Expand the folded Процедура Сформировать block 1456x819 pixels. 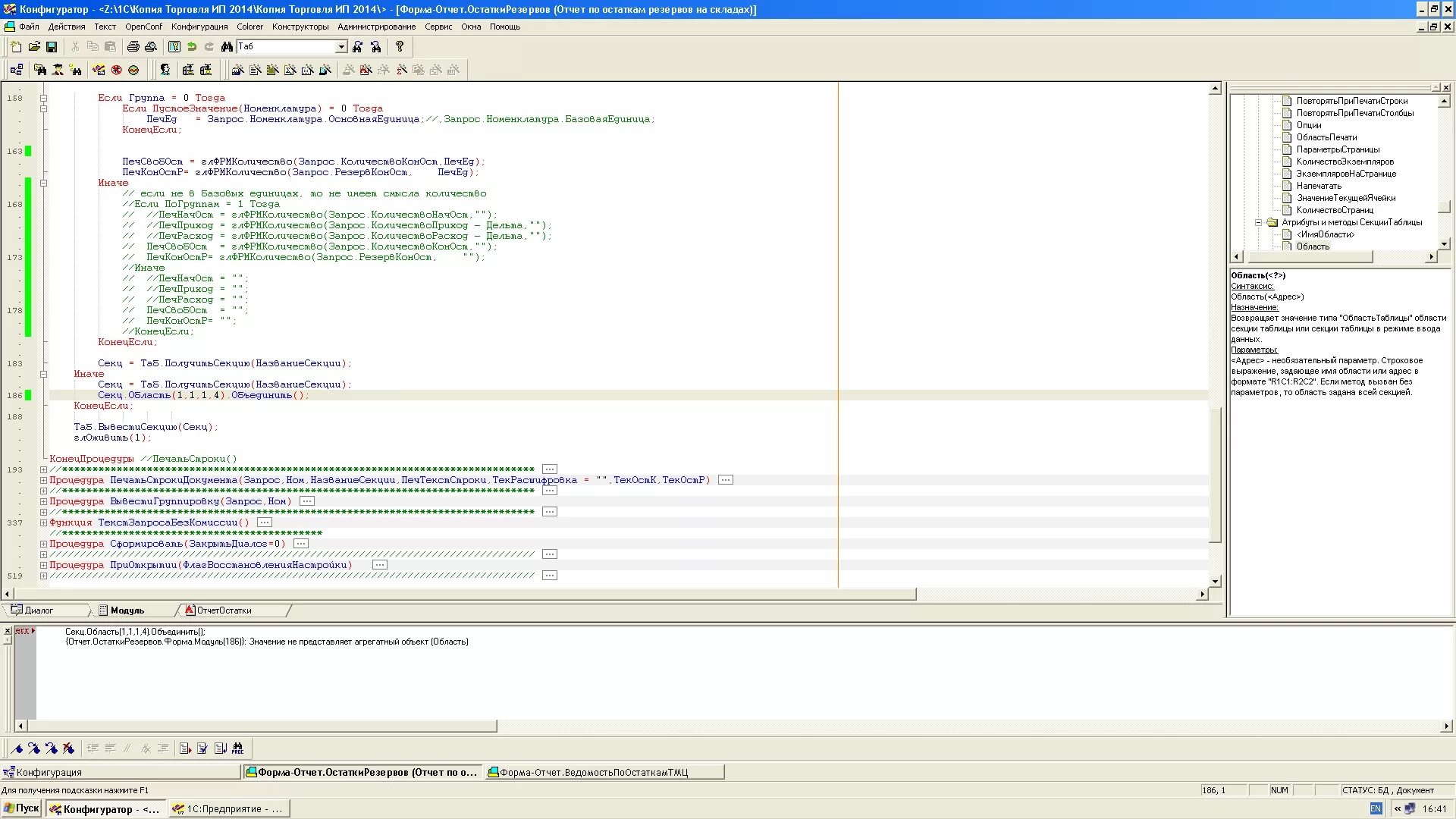click(x=43, y=544)
